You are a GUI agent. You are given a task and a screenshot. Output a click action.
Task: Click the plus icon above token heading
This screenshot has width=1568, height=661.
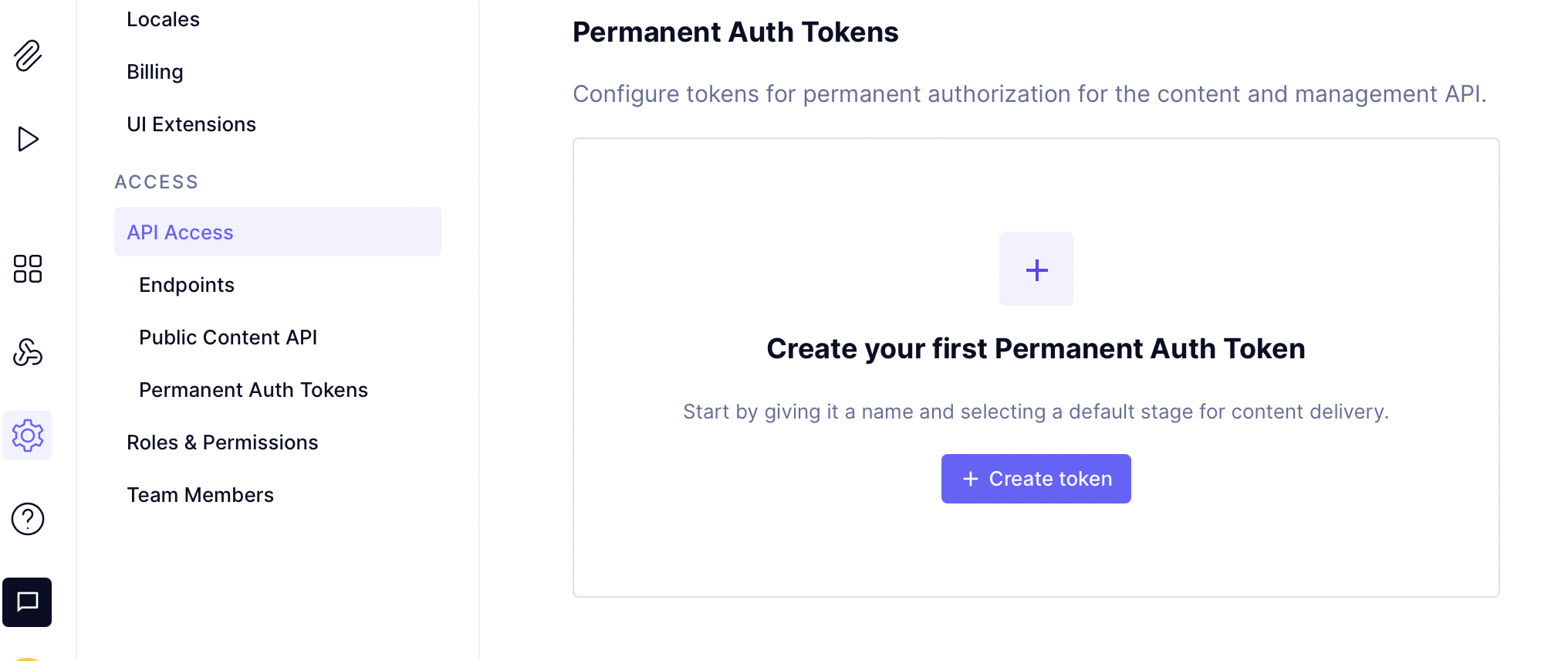tap(1036, 269)
